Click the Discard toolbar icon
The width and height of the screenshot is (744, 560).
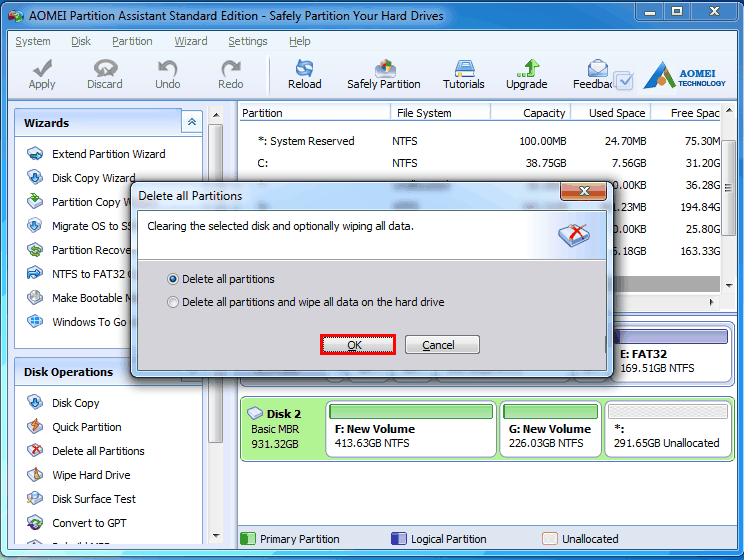point(105,69)
